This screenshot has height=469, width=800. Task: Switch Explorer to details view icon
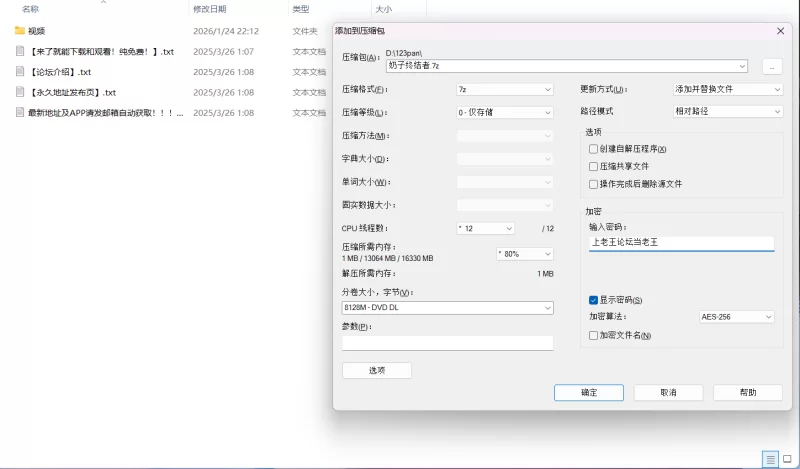click(770, 459)
